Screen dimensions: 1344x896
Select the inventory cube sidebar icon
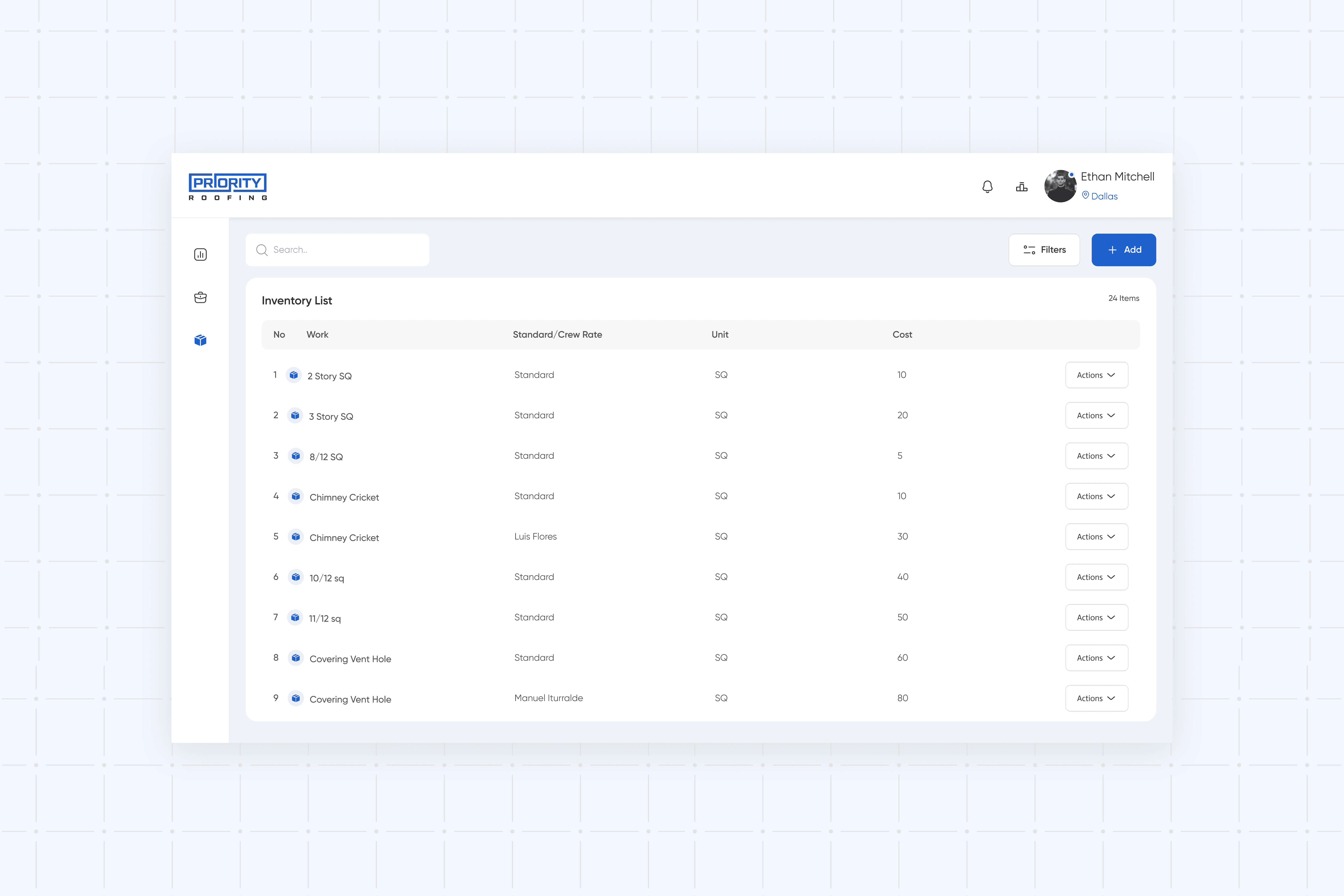[x=201, y=340]
